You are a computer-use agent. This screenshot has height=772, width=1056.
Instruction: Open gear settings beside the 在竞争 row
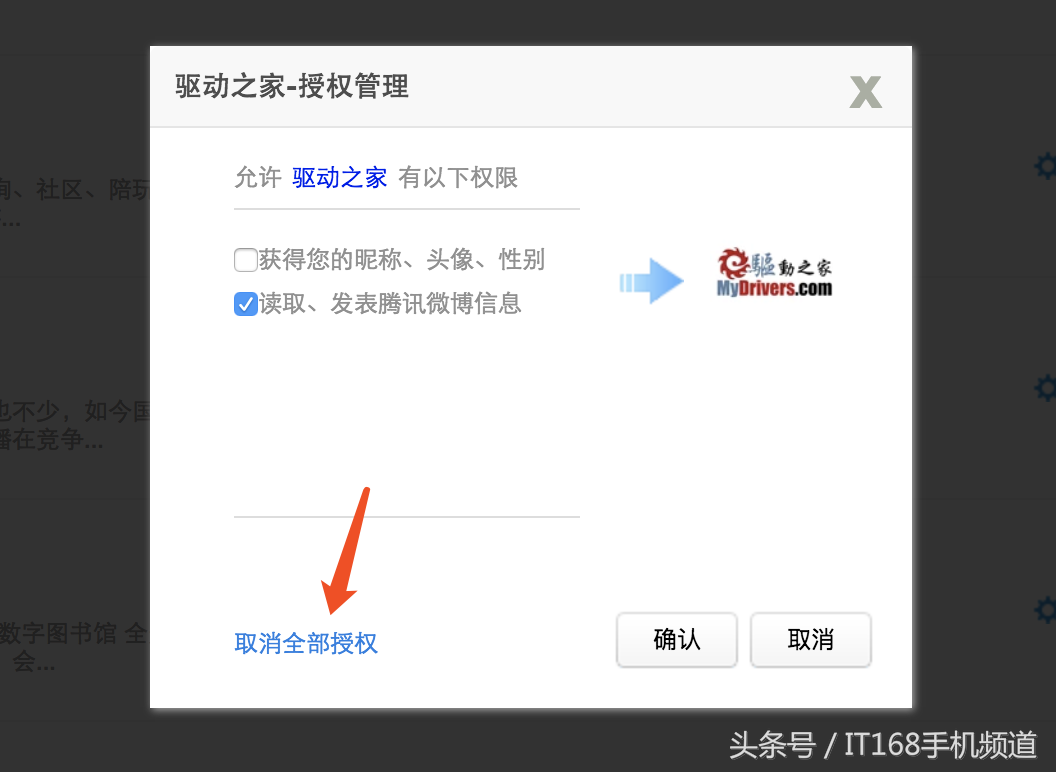pos(1045,388)
